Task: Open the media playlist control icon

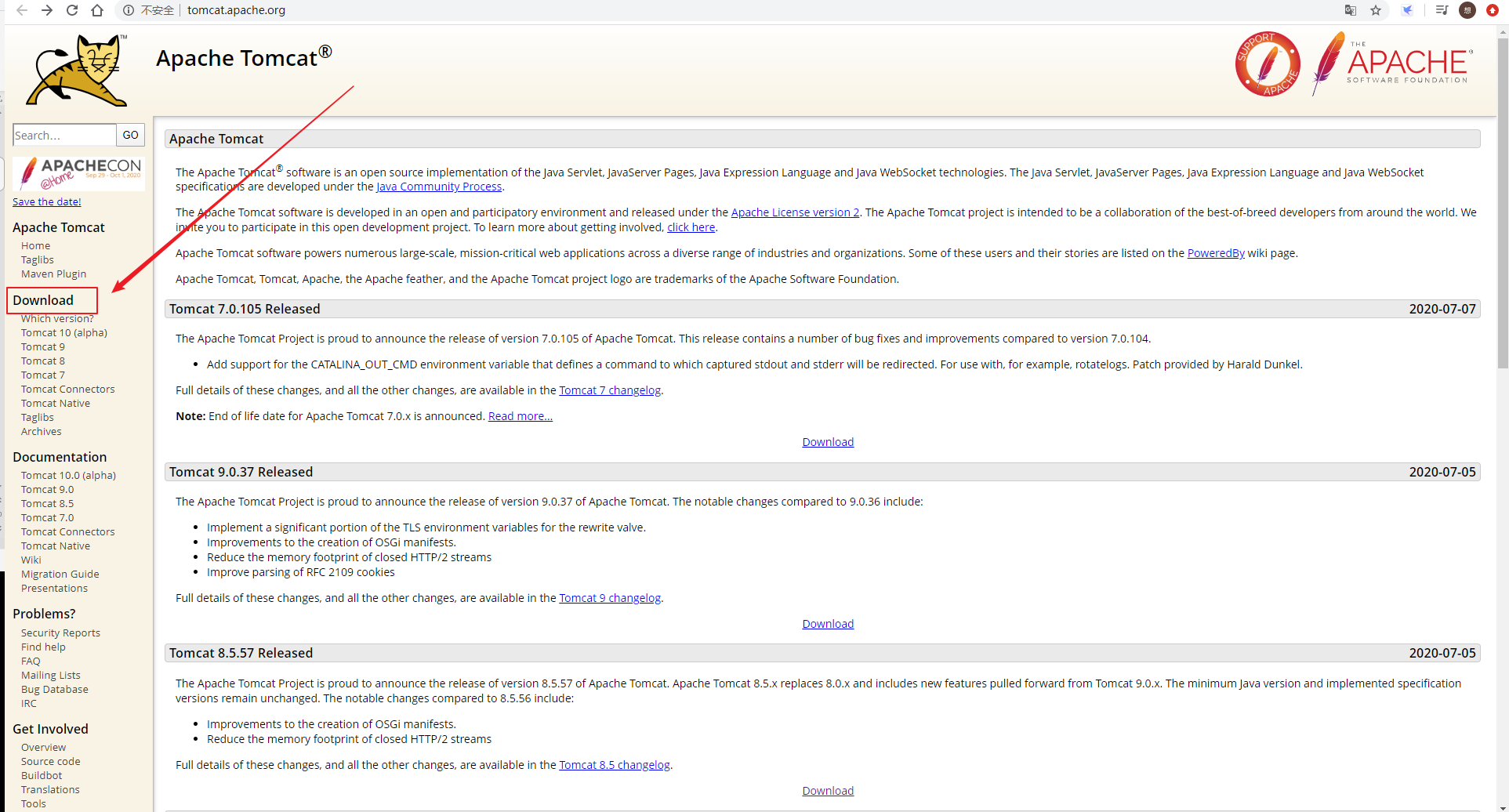Action: [1442, 10]
